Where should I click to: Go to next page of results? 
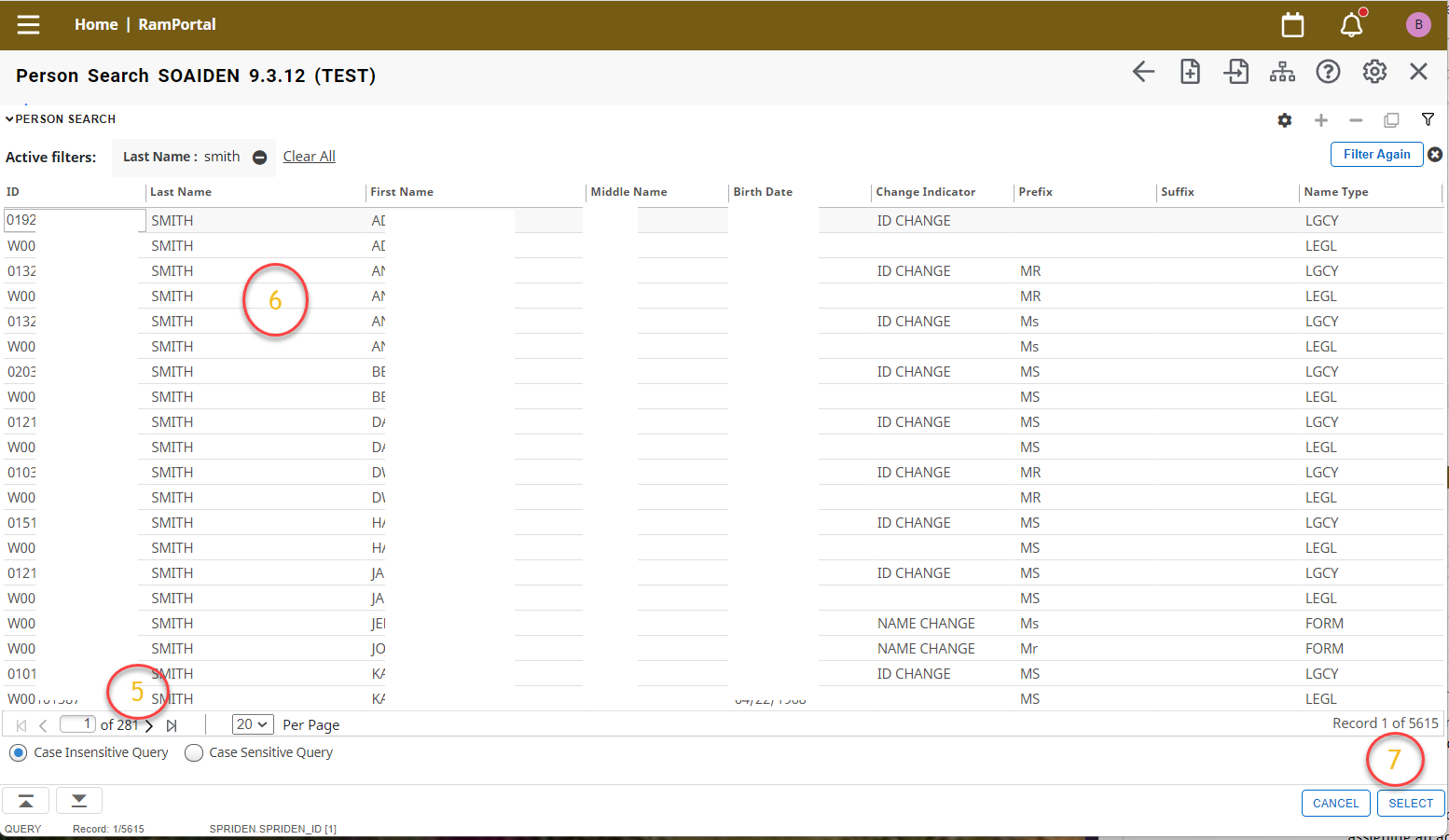pos(149,725)
